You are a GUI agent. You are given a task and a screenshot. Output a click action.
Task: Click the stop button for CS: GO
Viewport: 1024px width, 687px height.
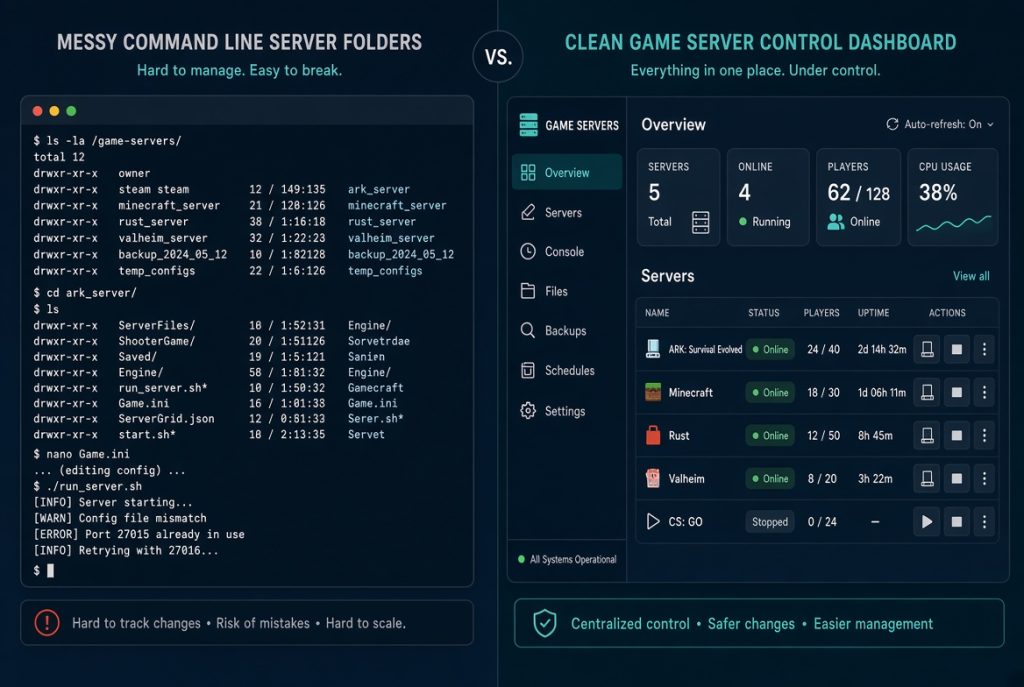point(957,522)
